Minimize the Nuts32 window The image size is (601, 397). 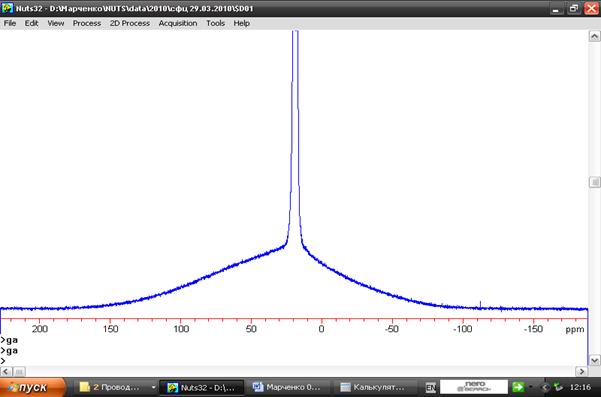pyautogui.click(x=556, y=8)
